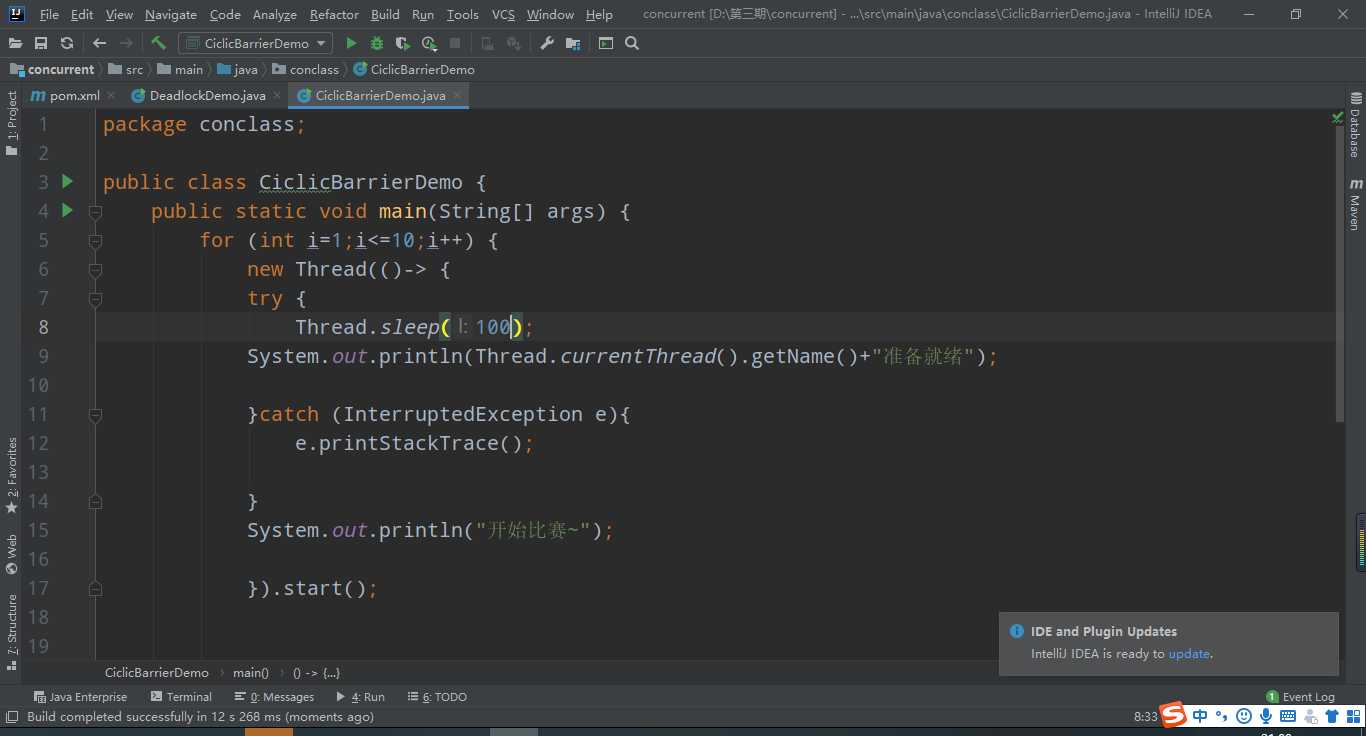This screenshot has width=1366, height=736.
Task: Open the Terminal tool window
Action: tap(181, 697)
